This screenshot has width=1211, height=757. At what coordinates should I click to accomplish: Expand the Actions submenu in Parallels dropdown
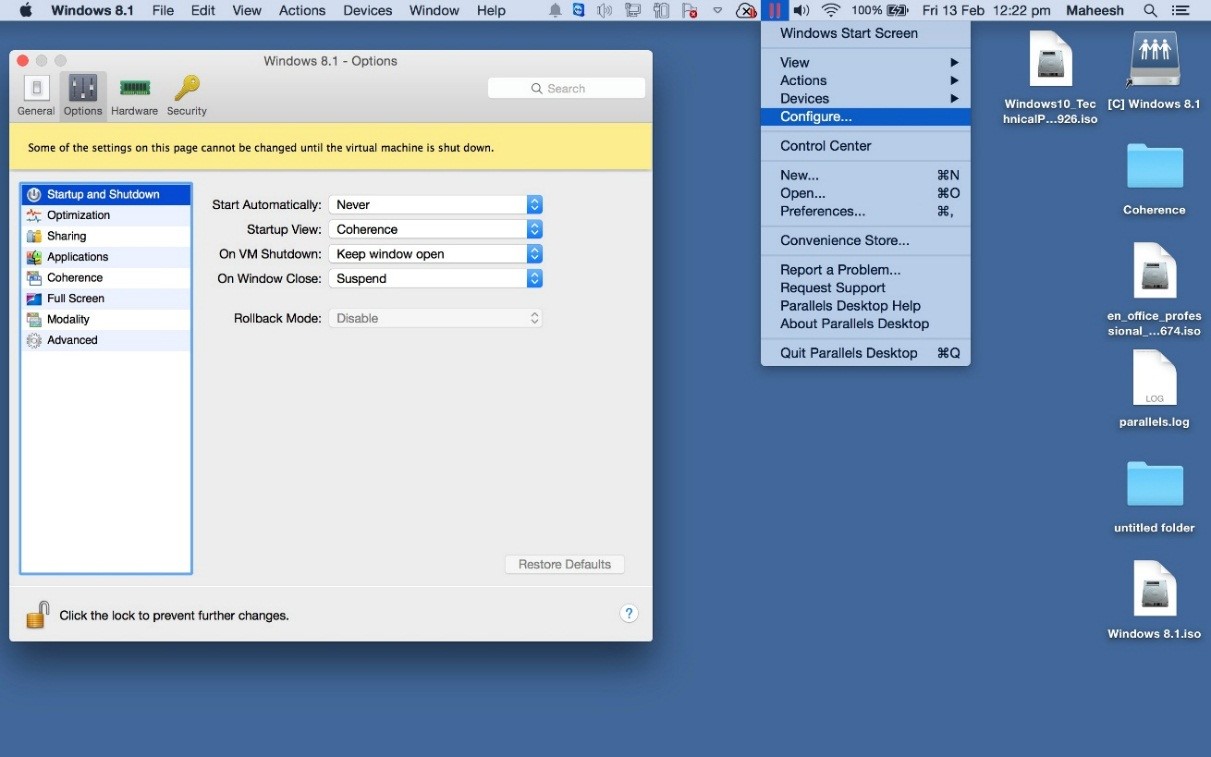coord(865,80)
